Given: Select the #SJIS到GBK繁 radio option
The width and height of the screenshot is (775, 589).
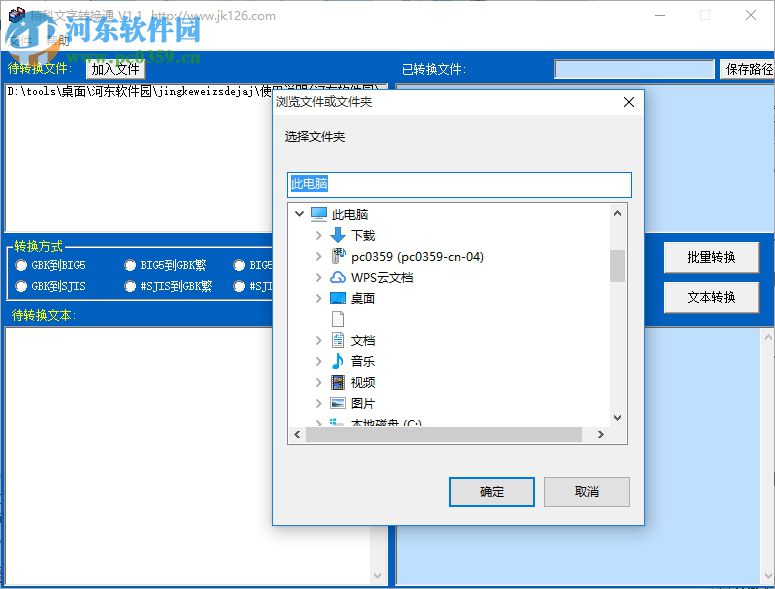Looking at the screenshot, I should coord(130,286).
